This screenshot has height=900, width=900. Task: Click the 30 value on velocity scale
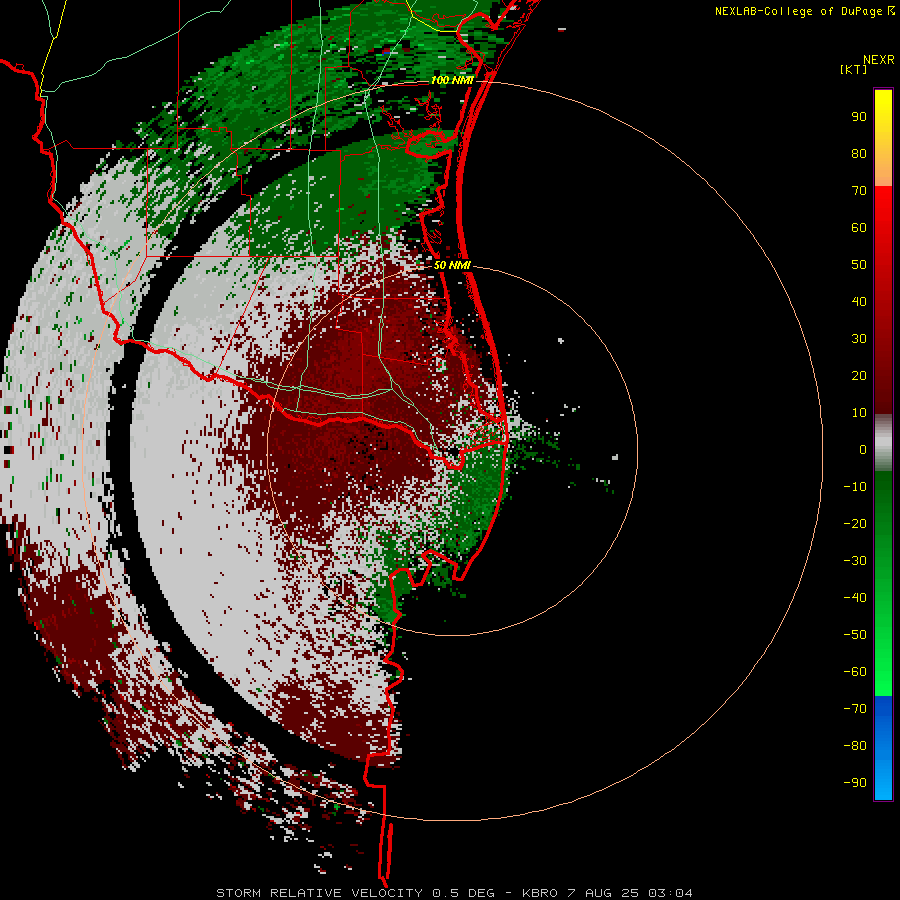pos(859,339)
